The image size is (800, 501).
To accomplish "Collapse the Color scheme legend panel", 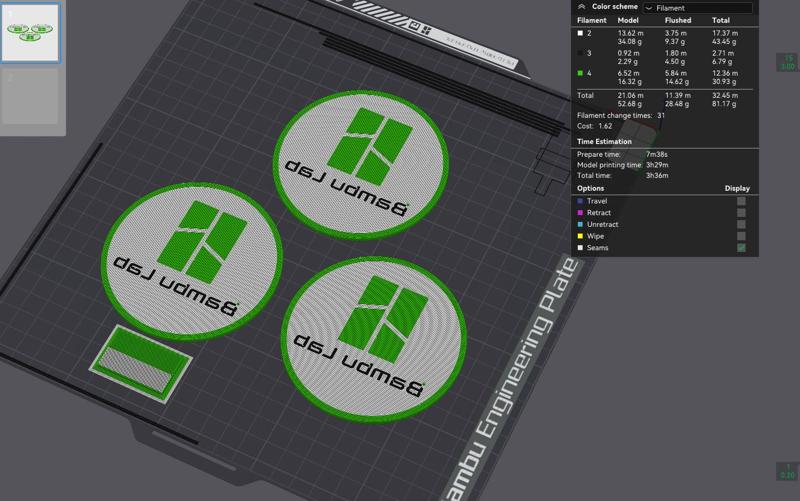I will click(582, 6).
